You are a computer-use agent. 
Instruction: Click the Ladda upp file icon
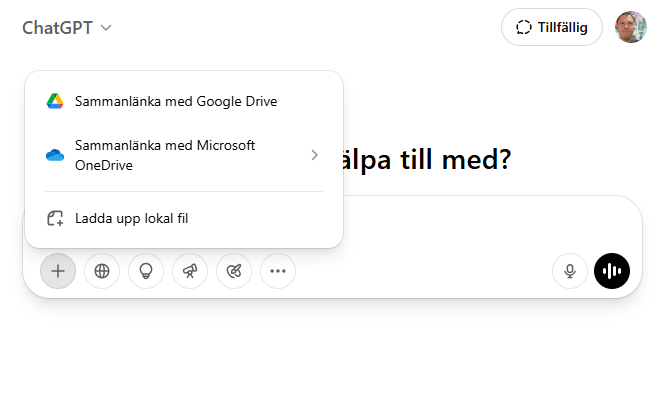click(x=55, y=218)
